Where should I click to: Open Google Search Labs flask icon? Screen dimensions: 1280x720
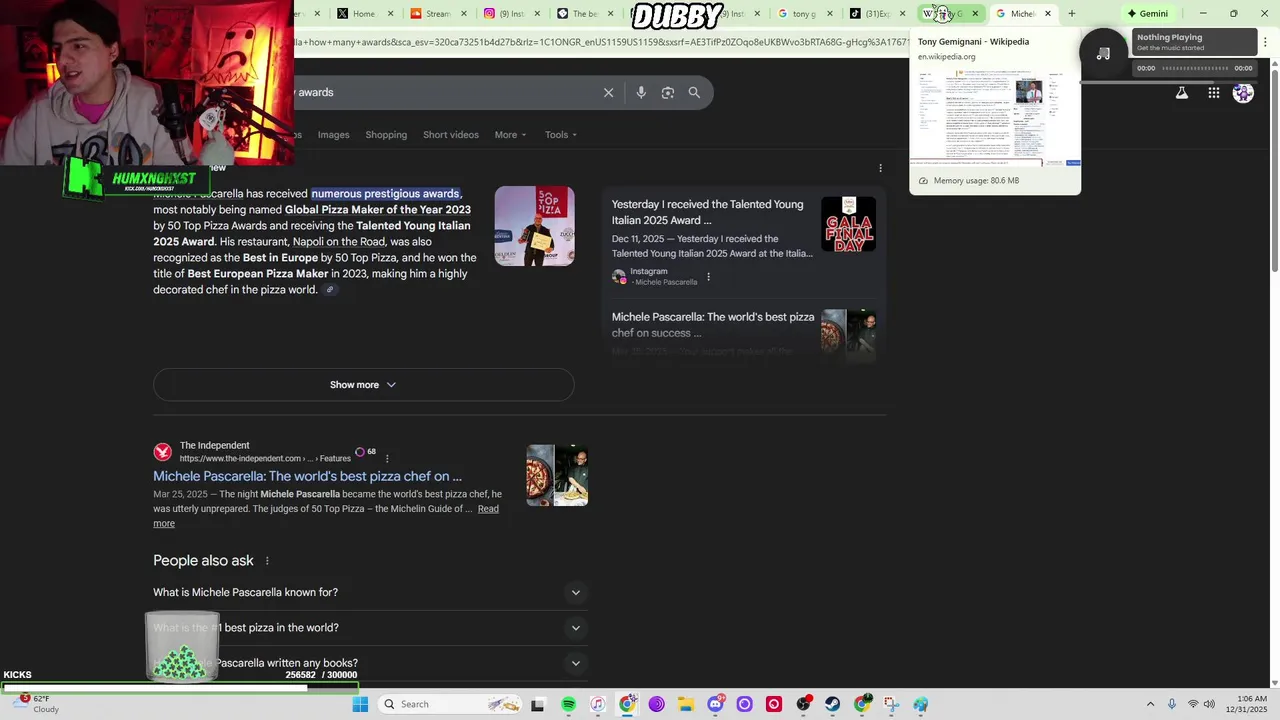pyautogui.click(x=1181, y=93)
